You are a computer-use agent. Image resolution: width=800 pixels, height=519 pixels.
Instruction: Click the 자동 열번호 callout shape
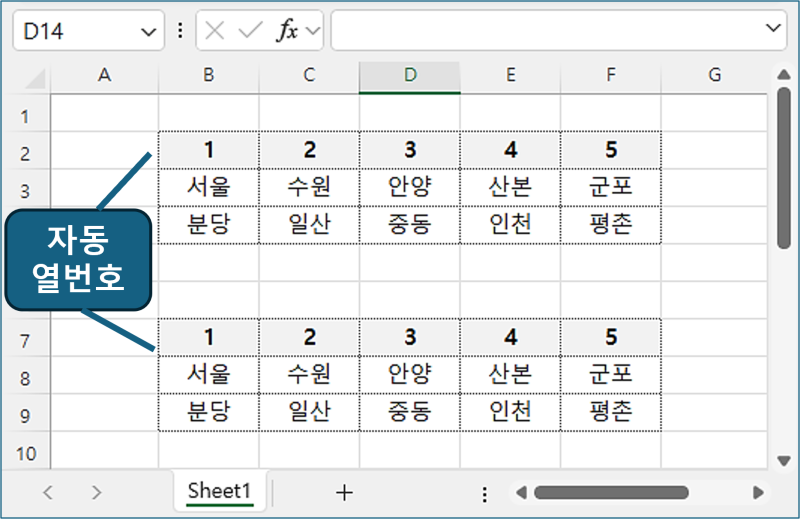click(78, 259)
